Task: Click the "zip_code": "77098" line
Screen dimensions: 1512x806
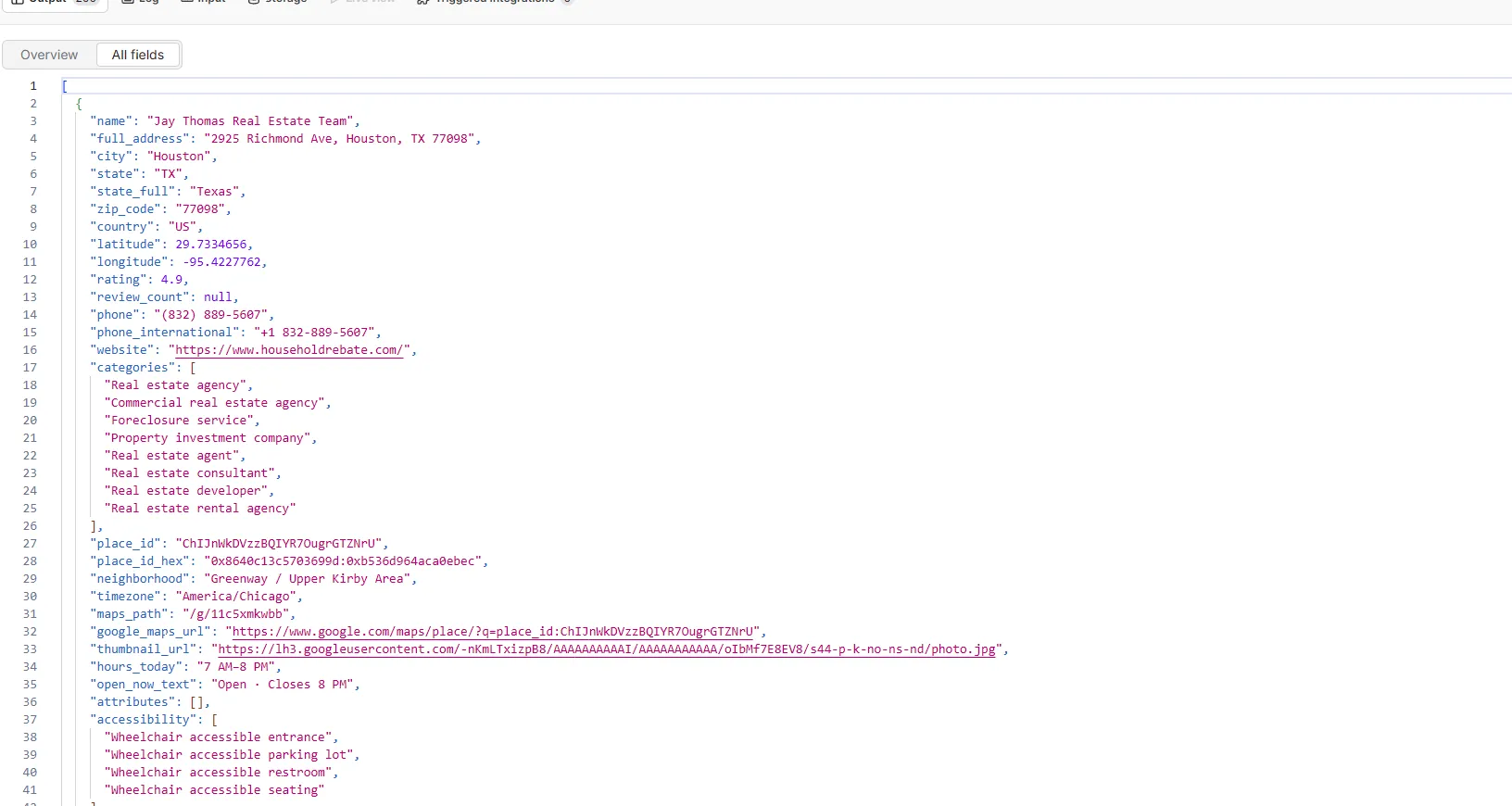Action: (160, 209)
